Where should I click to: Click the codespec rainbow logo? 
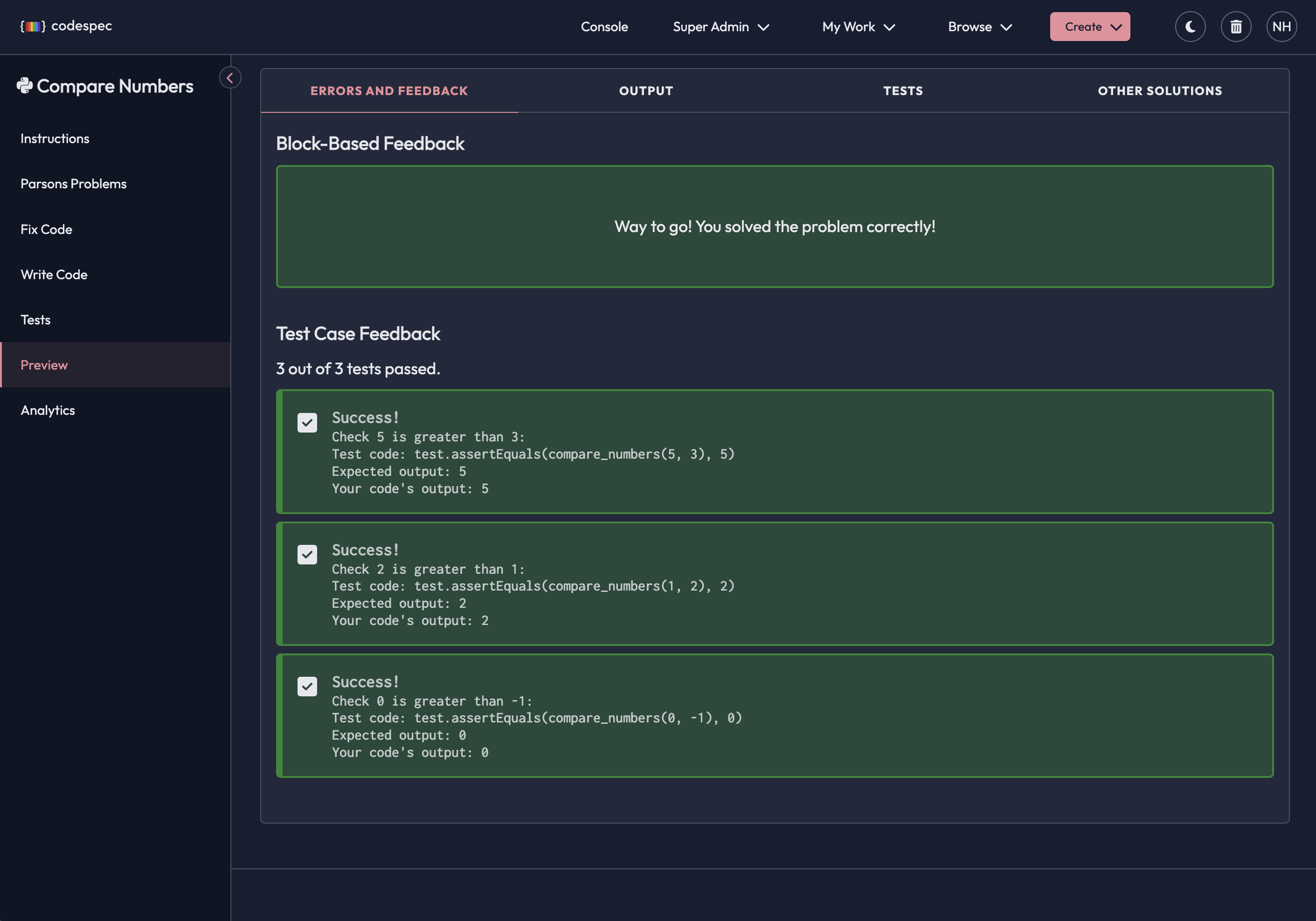point(33,27)
